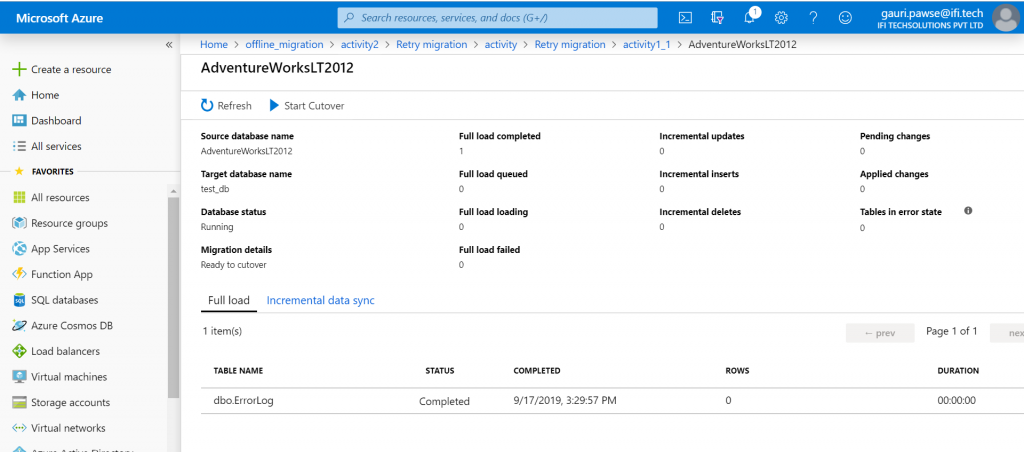
Task: Click the Completed status cell
Action: (x=444, y=401)
